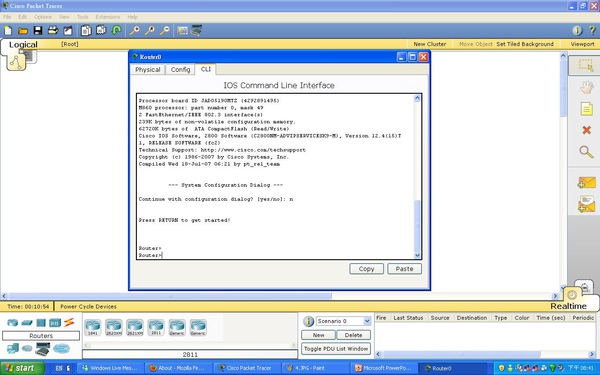This screenshot has width=600, height=375.
Task: Create a new file from toolbar
Action: [8, 31]
